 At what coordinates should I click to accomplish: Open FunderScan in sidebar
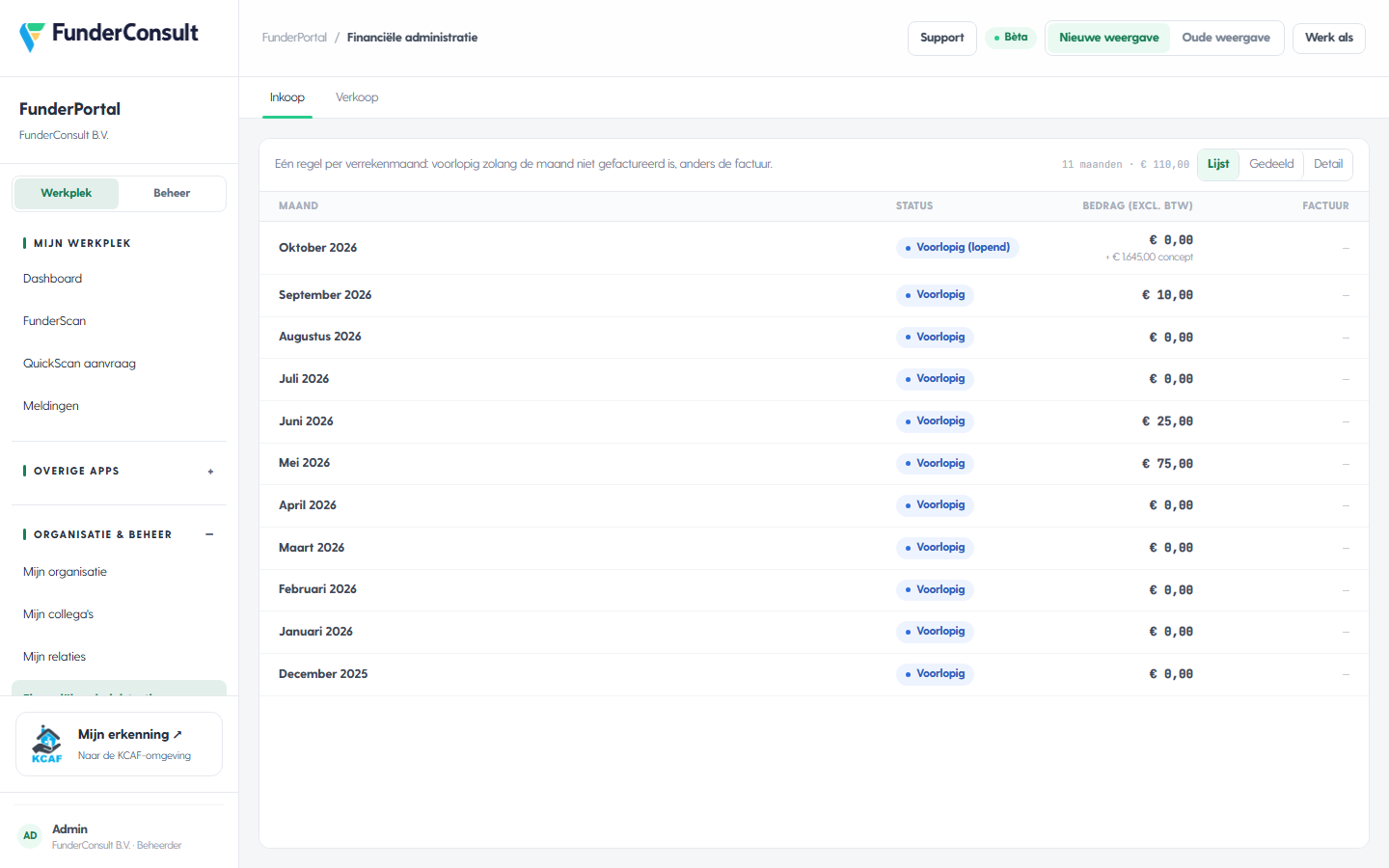coord(55,321)
